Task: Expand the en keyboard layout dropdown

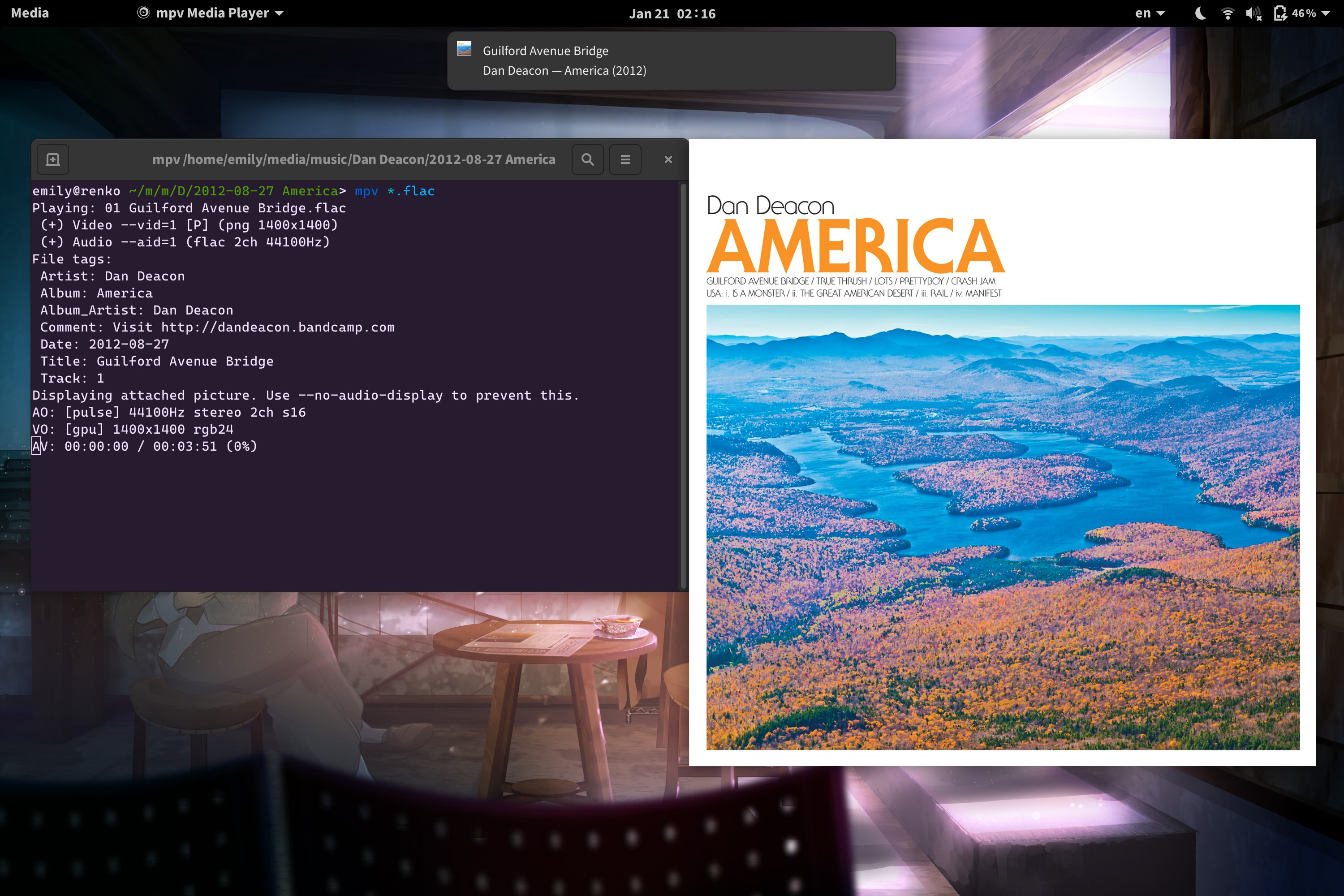Action: [x=1150, y=13]
